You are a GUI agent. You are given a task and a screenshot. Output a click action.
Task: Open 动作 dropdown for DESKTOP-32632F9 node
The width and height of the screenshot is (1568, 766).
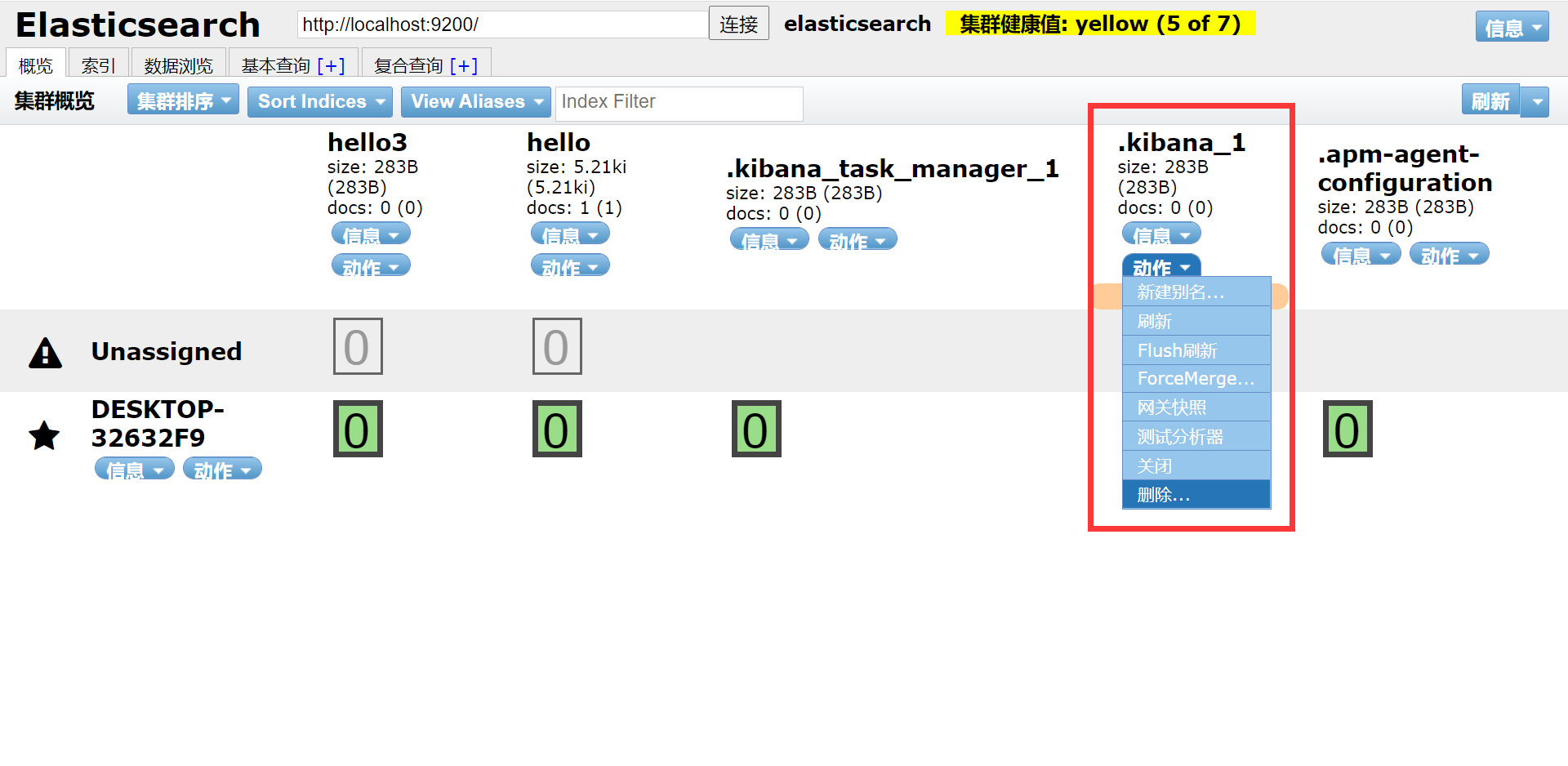tap(222, 469)
